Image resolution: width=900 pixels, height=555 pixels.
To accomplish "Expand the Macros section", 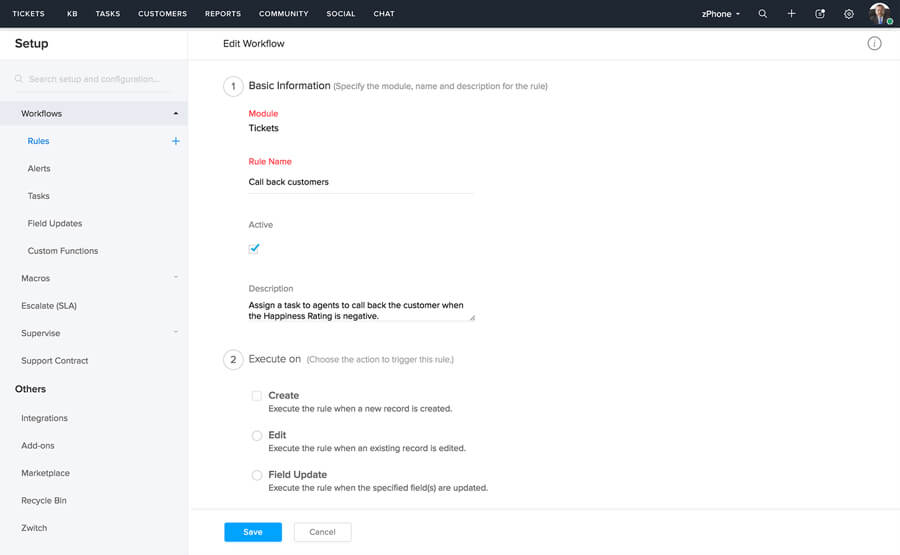I will click(x=176, y=278).
